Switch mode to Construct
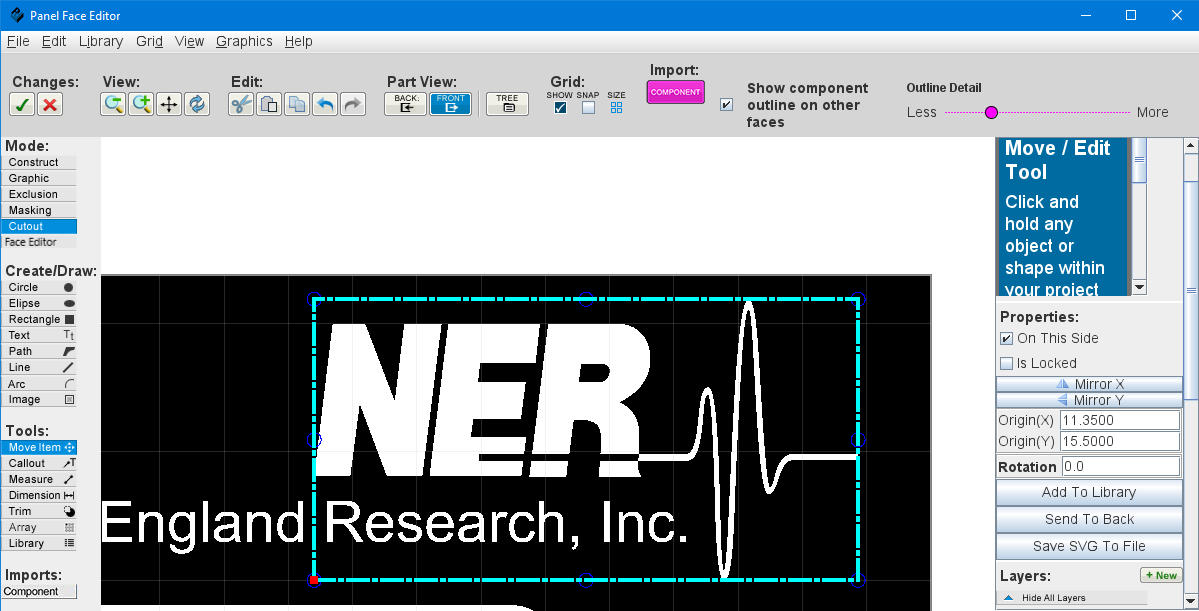The image size is (1199, 611). point(39,163)
